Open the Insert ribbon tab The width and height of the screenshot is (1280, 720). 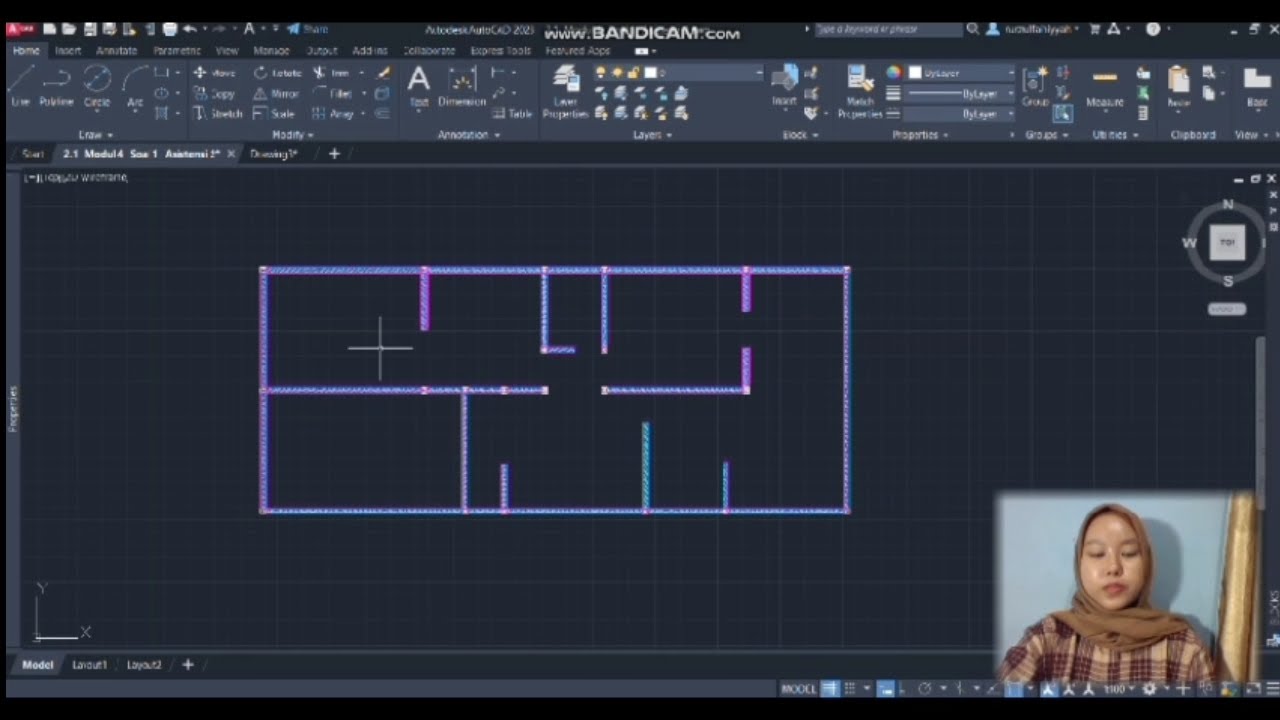click(68, 51)
